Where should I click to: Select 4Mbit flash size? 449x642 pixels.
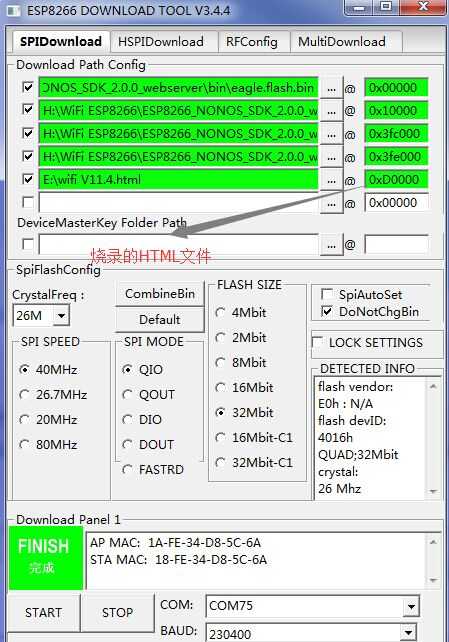(241, 313)
